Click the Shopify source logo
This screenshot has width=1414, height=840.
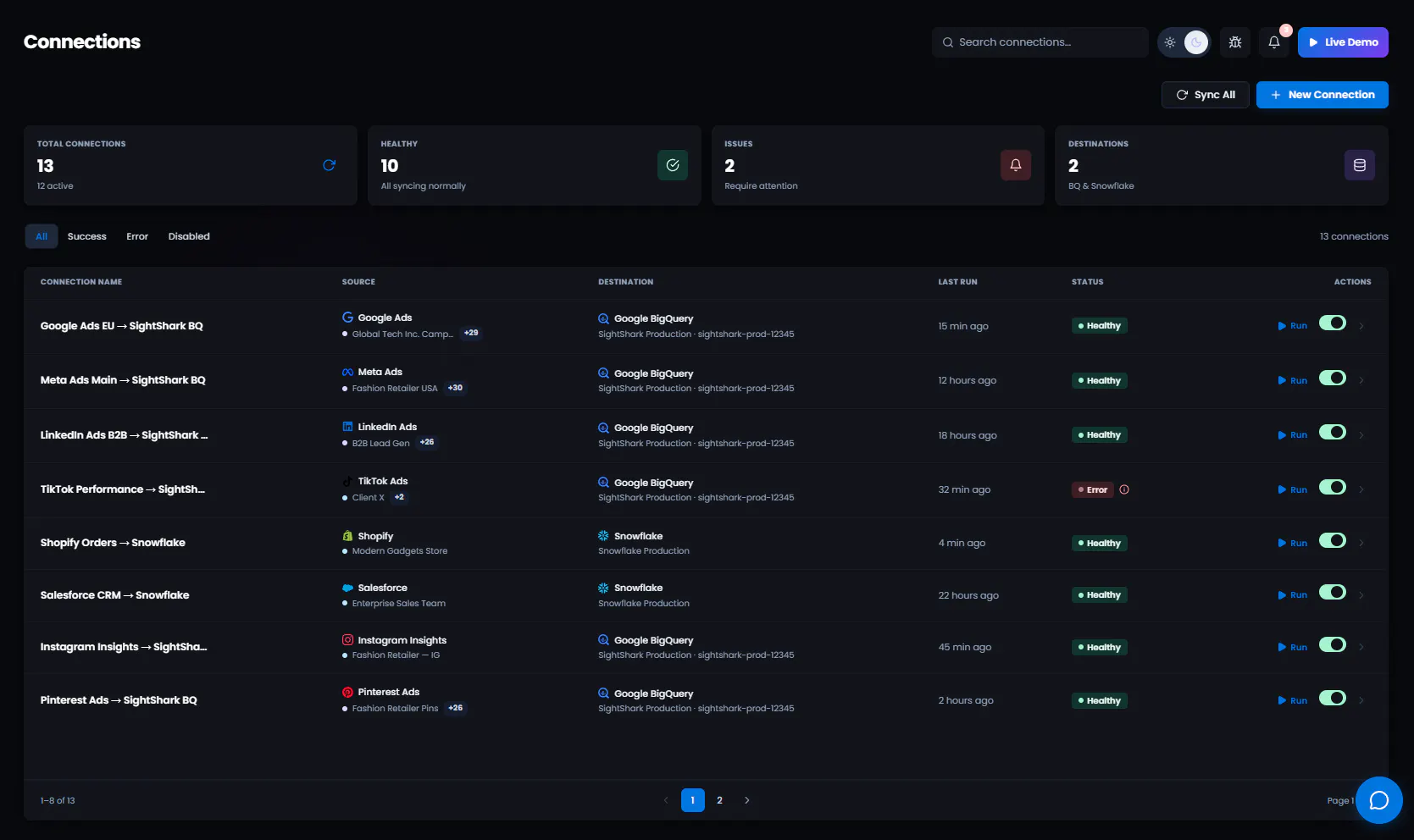pos(347,536)
